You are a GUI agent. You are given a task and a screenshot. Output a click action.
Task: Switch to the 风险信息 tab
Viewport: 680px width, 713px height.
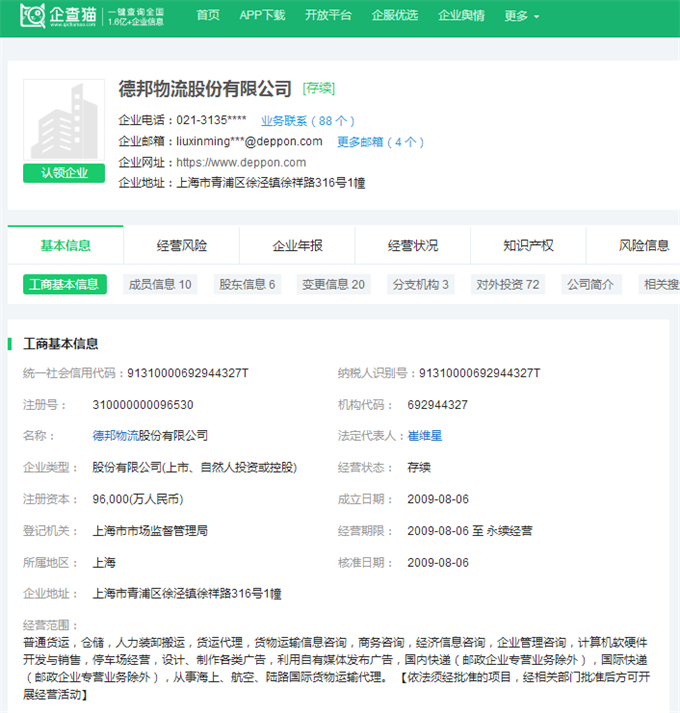(x=644, y=245)
